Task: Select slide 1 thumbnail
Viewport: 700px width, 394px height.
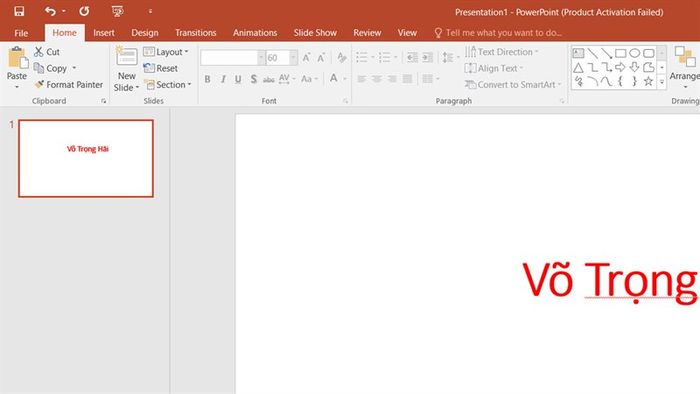Action: (86, 158)
